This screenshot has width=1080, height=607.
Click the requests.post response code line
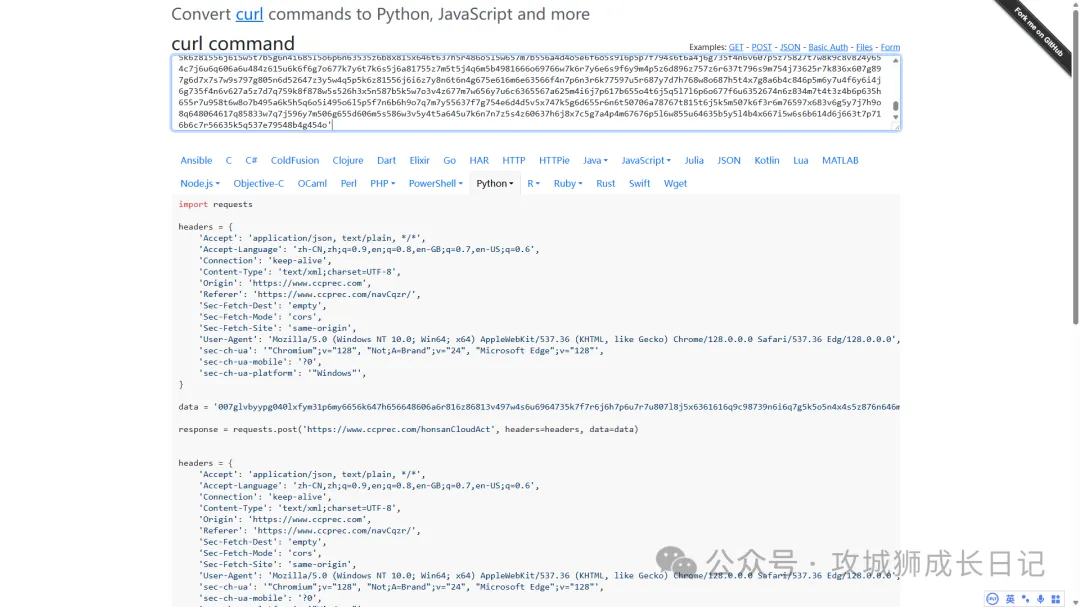click(408, 429)
